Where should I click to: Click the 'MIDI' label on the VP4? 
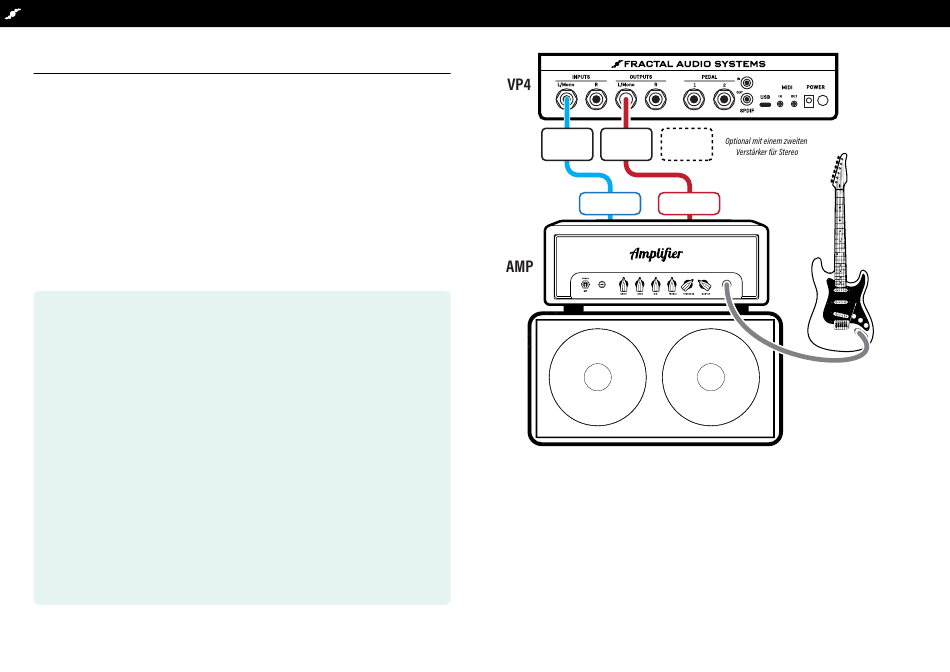(x=787, y=87)
